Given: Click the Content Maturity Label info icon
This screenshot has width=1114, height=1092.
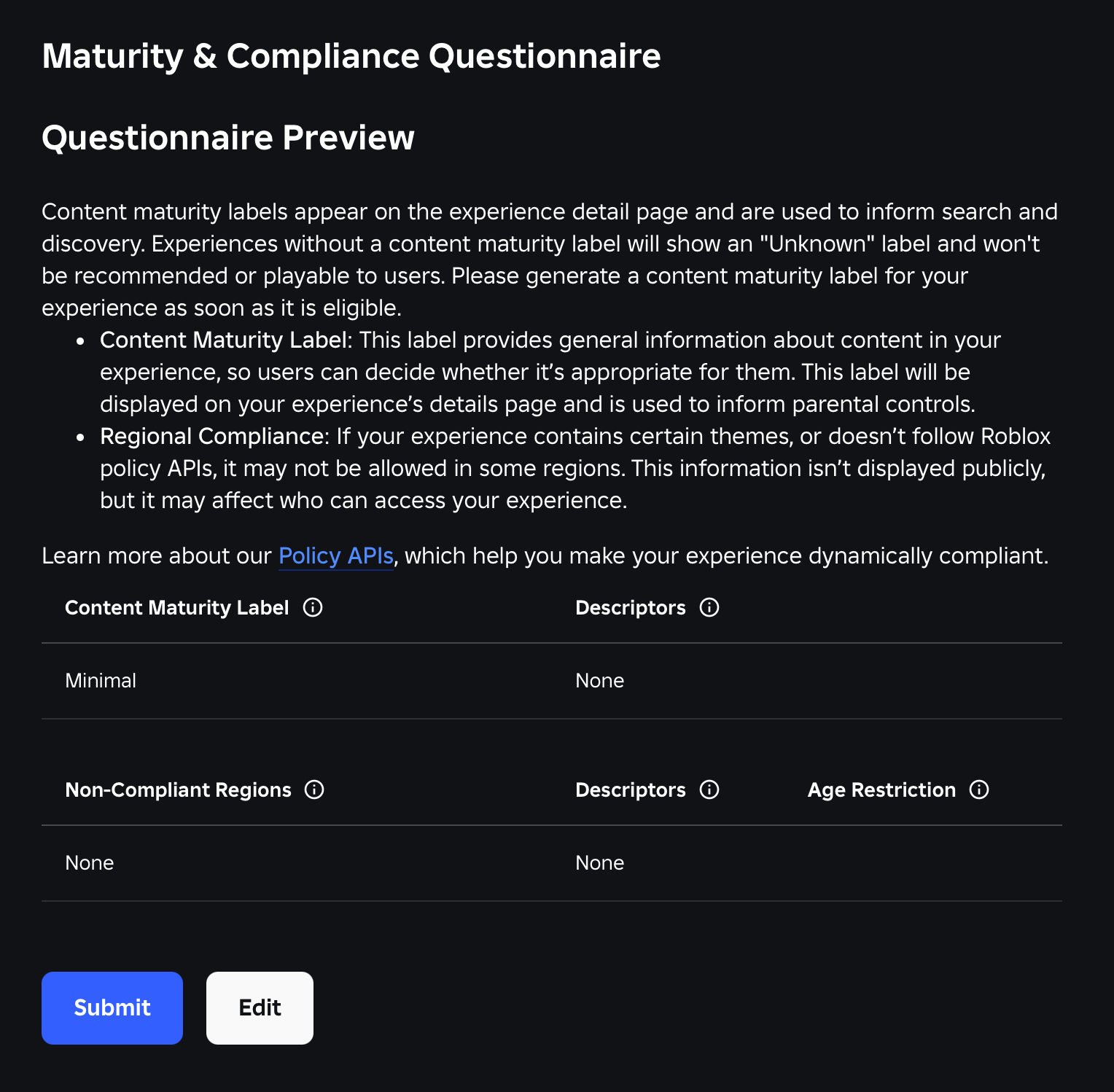Looking at the screenshot, I should (x=313, y=607).
